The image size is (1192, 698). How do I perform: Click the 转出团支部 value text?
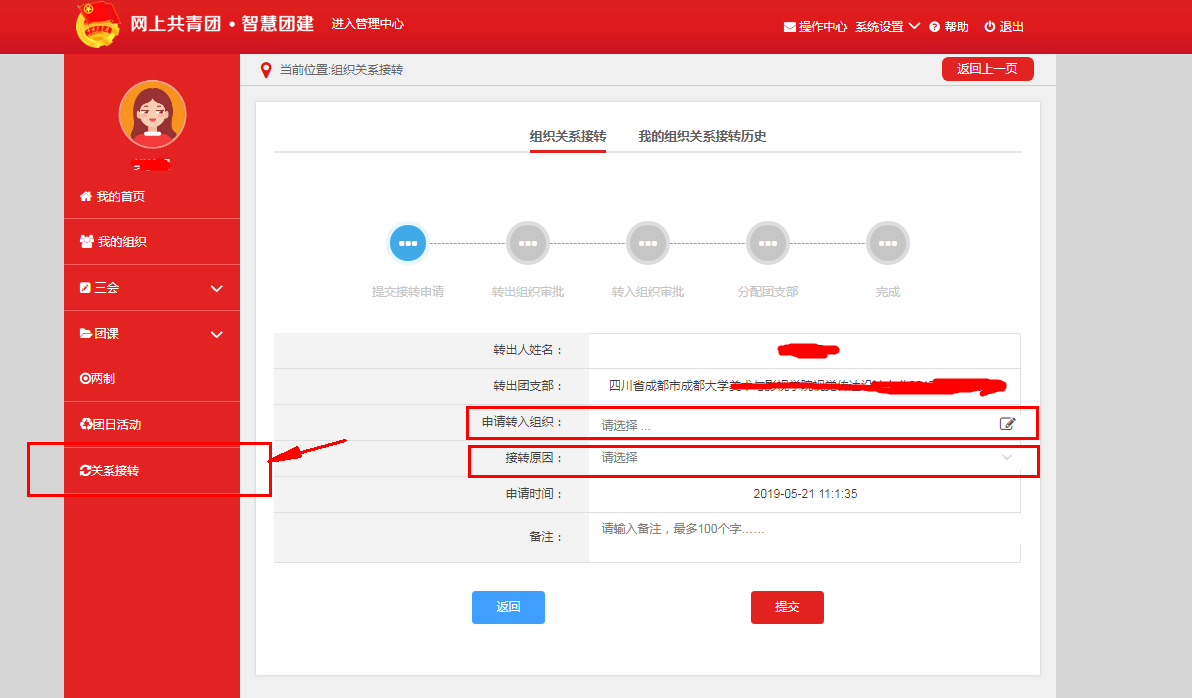(807, 385)
